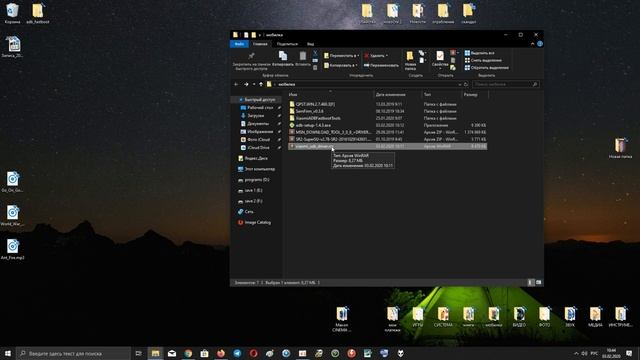Select Image Catalog in navigation pane
640x360 pixels.
coord(257,222)
